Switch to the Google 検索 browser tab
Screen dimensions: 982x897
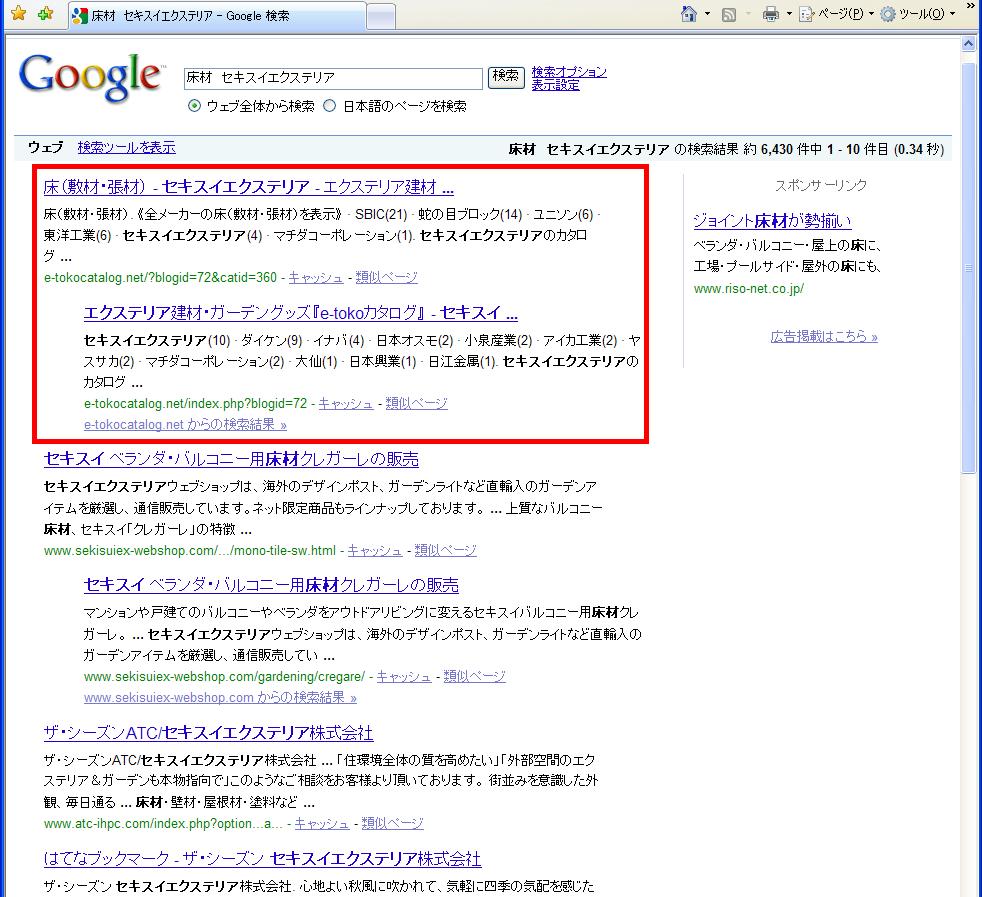[x=215, y=17]
